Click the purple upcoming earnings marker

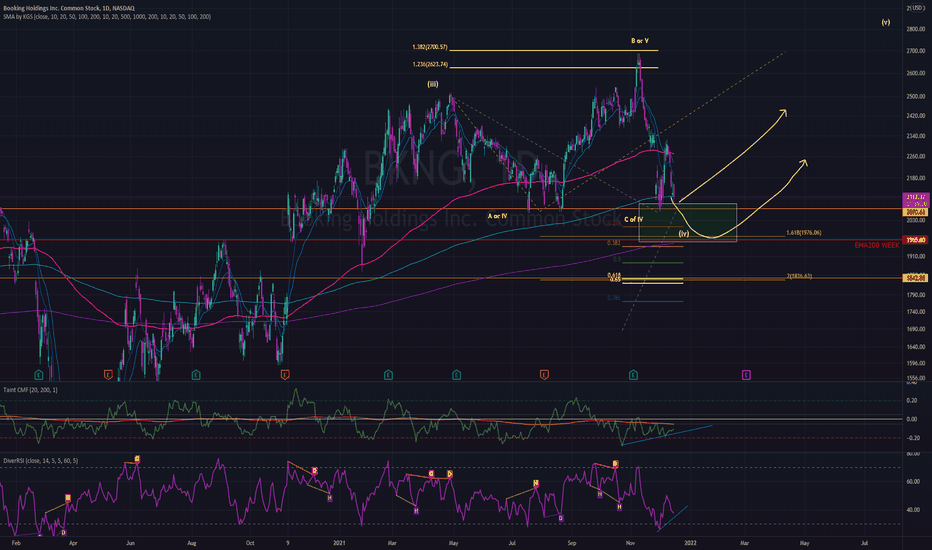tap(746, 375)
